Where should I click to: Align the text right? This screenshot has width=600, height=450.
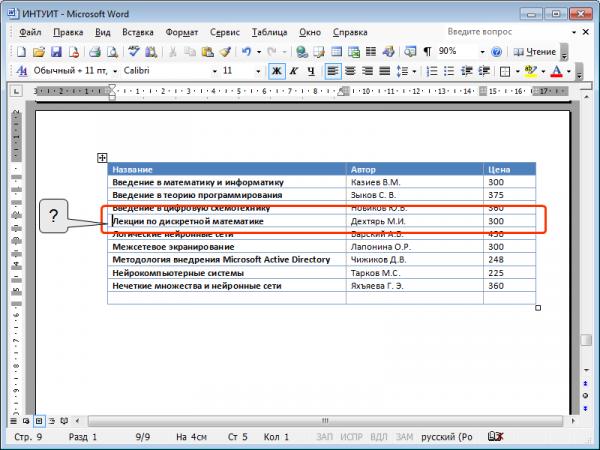click(367, 71)
